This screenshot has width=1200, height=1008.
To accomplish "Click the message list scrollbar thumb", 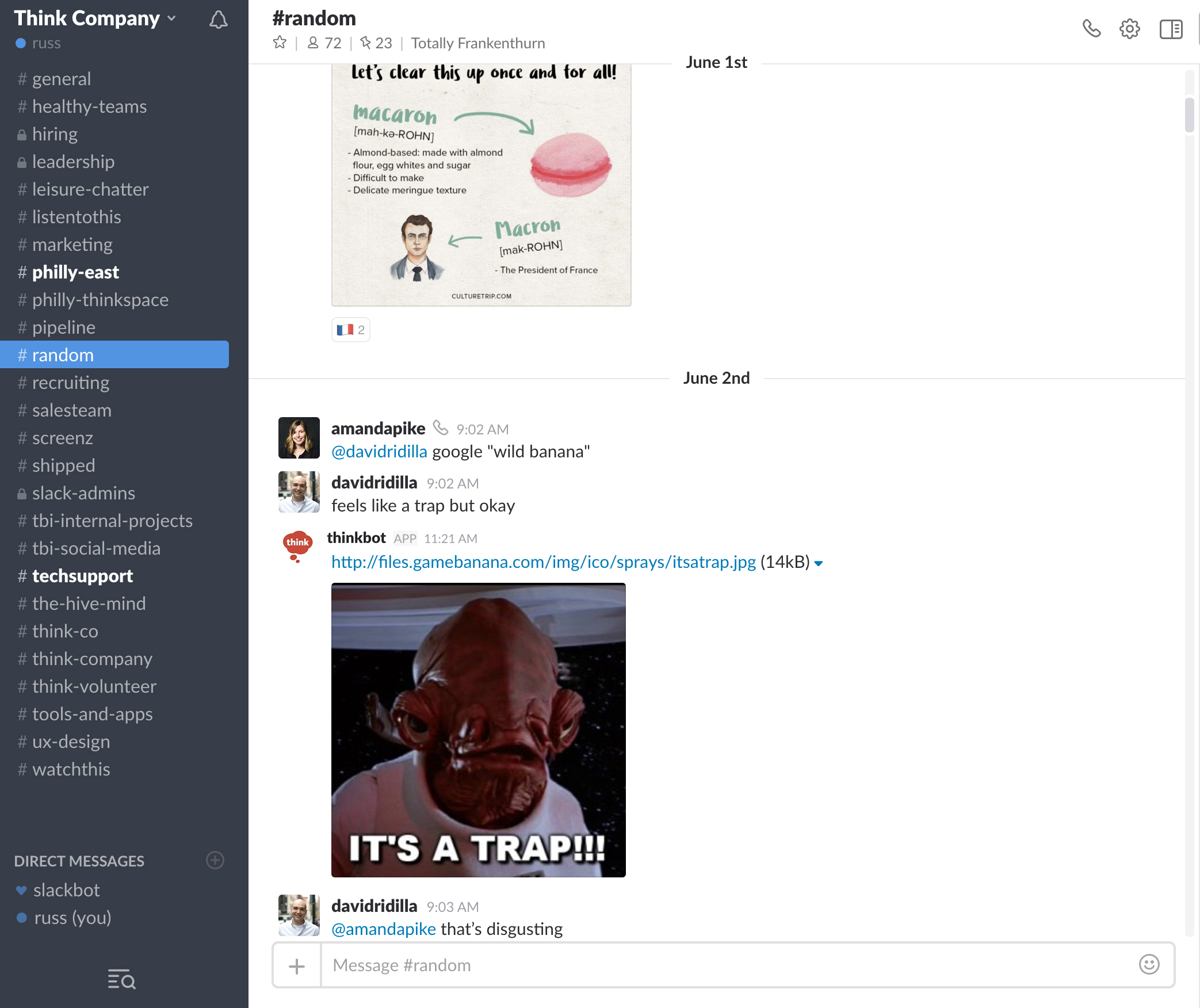I will 1189,115.
